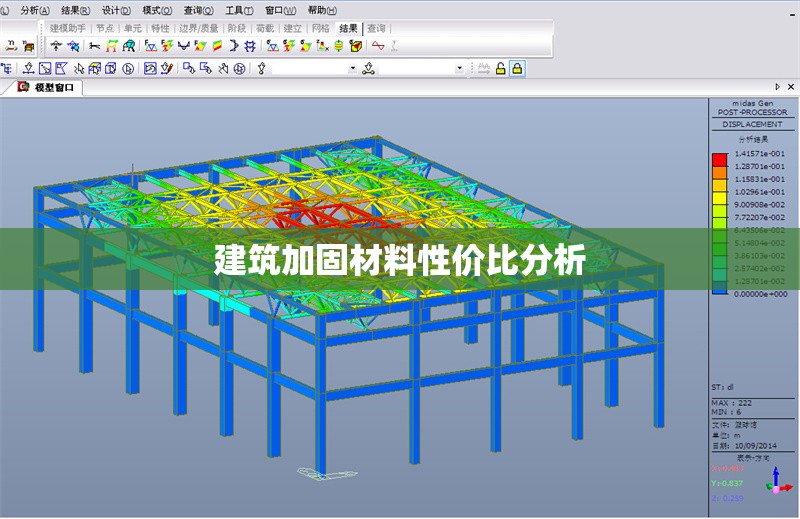
Task: Click the node-pin icon left of first combo box
Action: pyautogui.click(x=262, y=69)
